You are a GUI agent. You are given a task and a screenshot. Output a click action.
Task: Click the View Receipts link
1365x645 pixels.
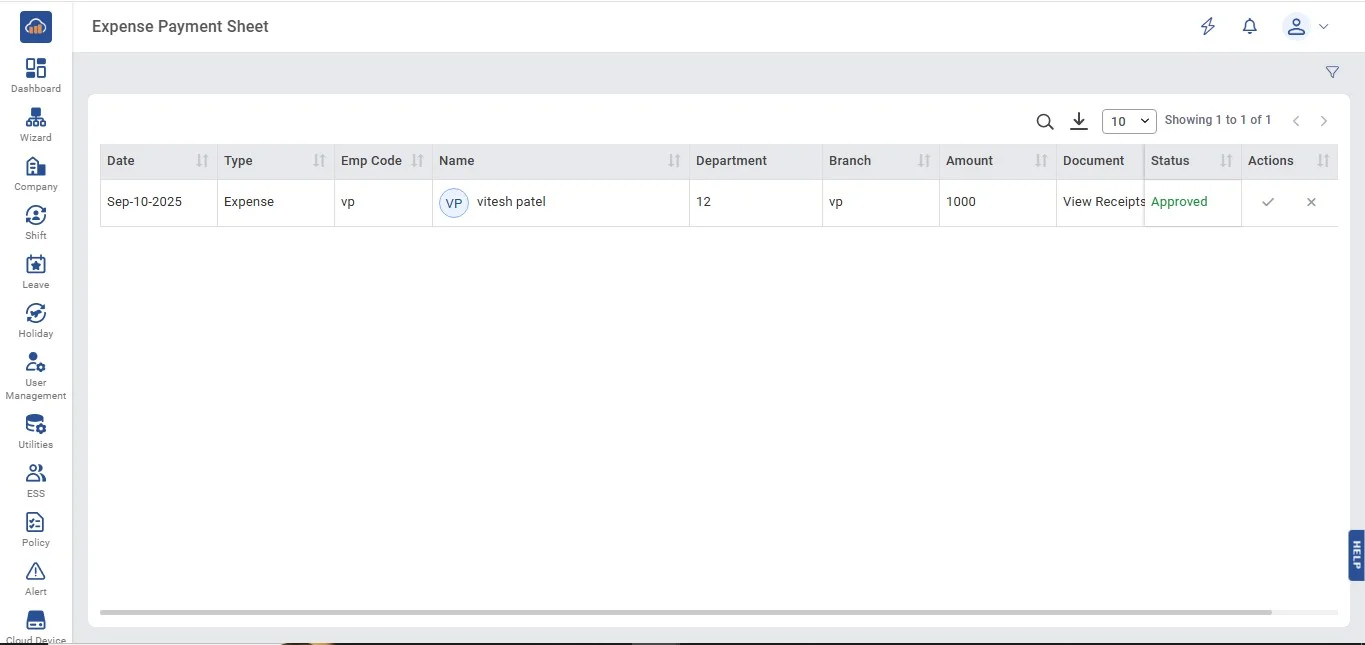pos(1103,202)
